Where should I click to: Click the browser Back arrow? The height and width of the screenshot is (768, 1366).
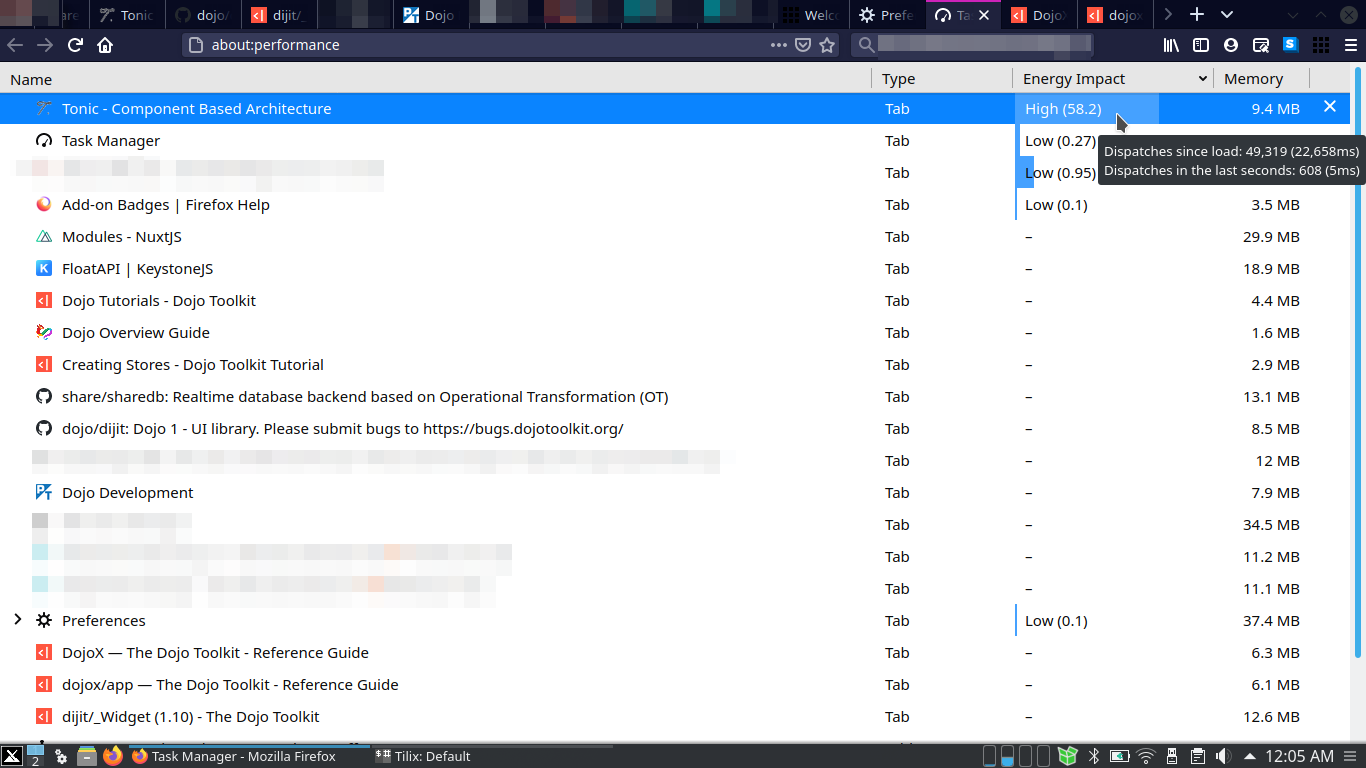(15, 45)
